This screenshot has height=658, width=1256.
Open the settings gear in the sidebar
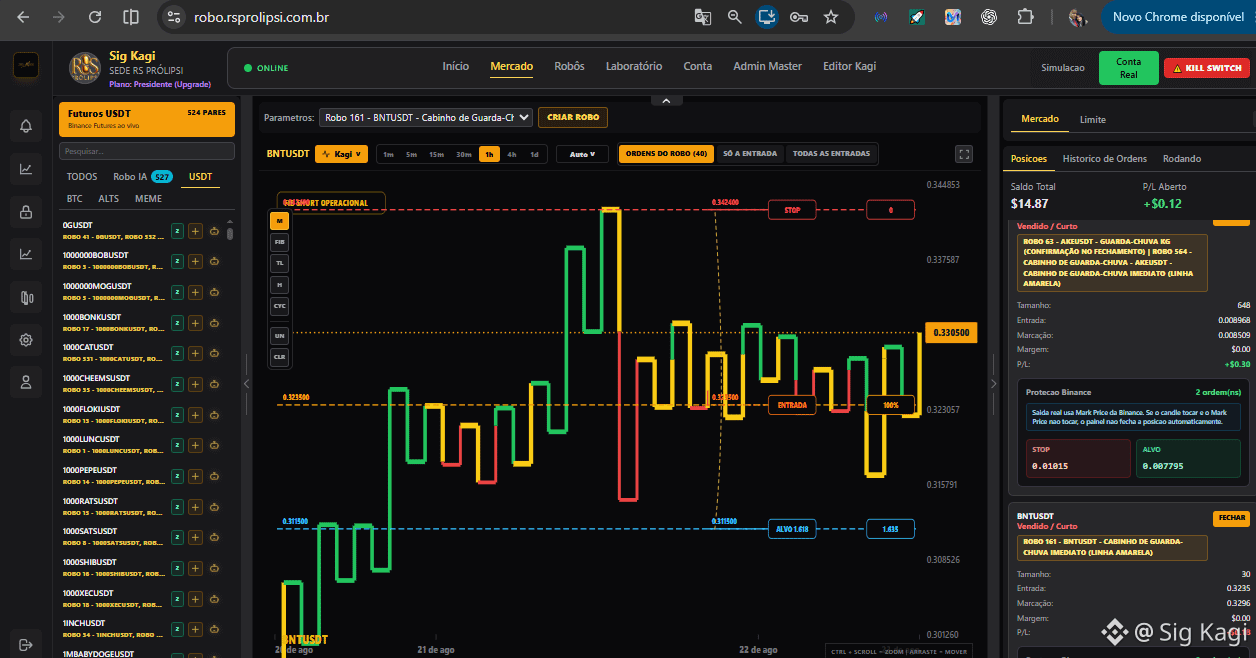(x=26, y=339)
